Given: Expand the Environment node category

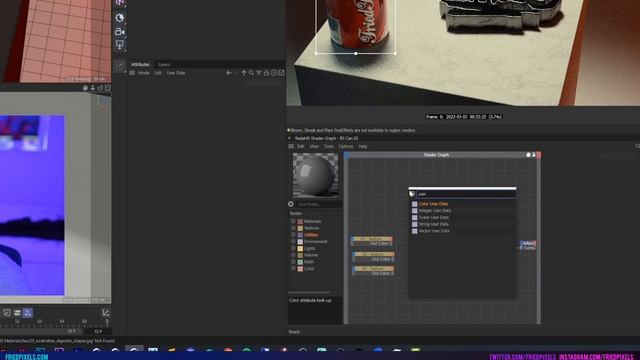Looking at the screenshot, I should 293,242.
